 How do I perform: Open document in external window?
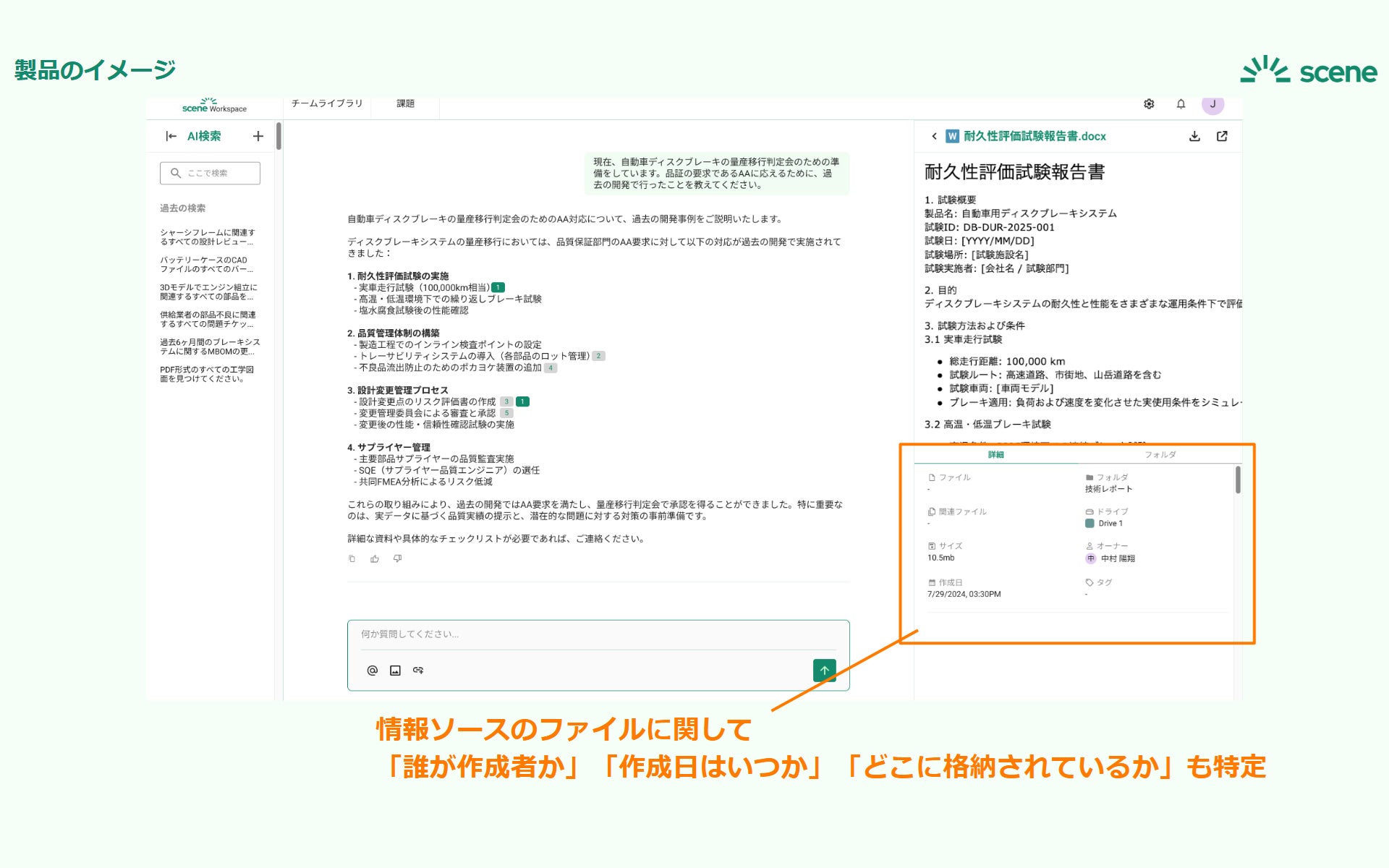1222,136
